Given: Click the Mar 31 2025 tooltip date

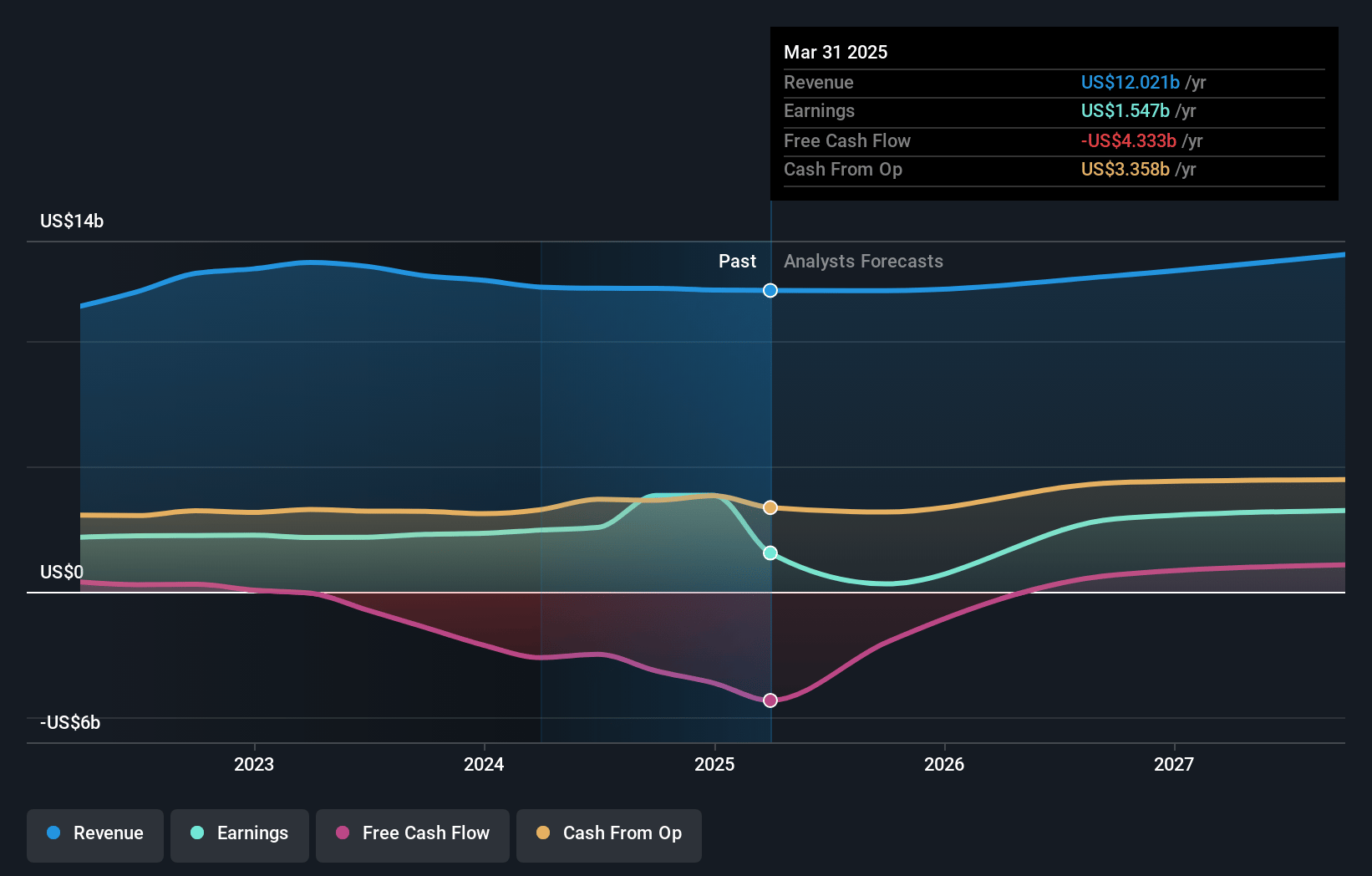Looking at the screenshot, I should coord(836,52).
